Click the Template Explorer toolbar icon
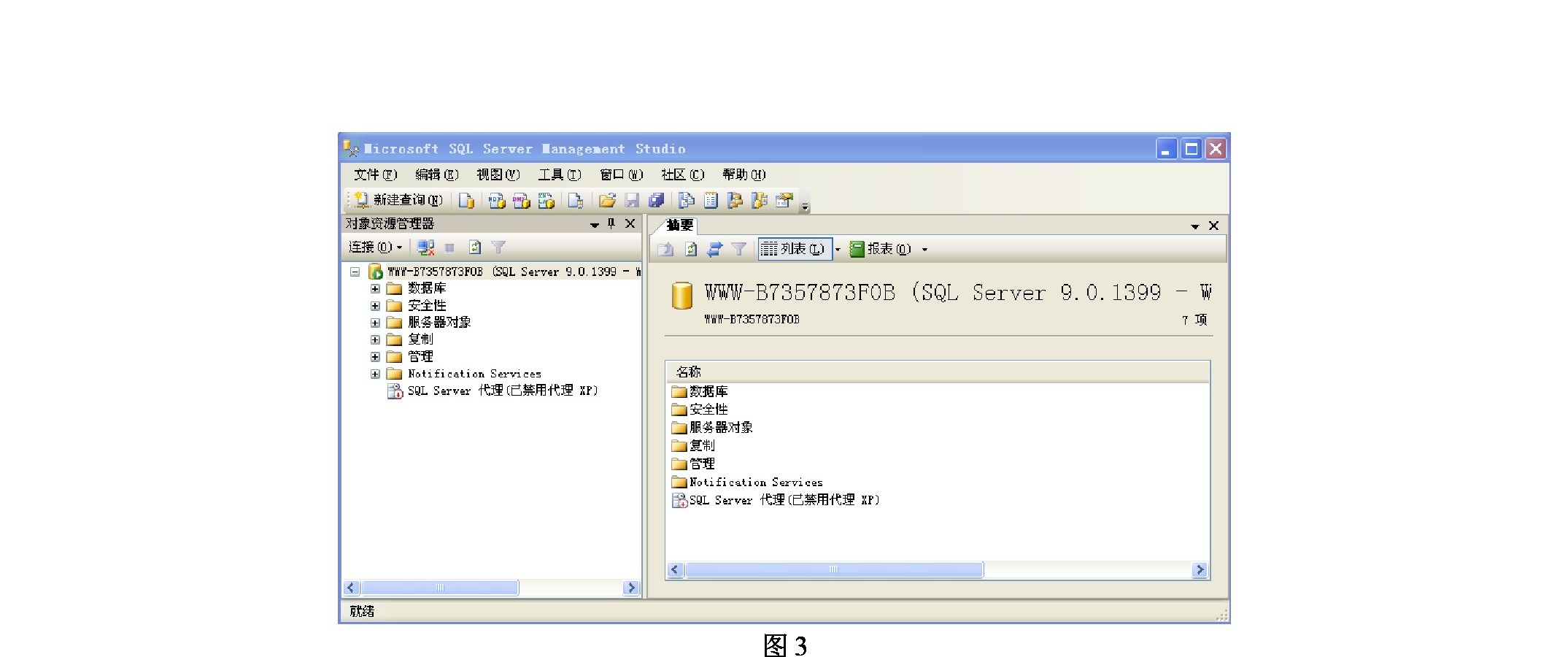 [760, 200]
